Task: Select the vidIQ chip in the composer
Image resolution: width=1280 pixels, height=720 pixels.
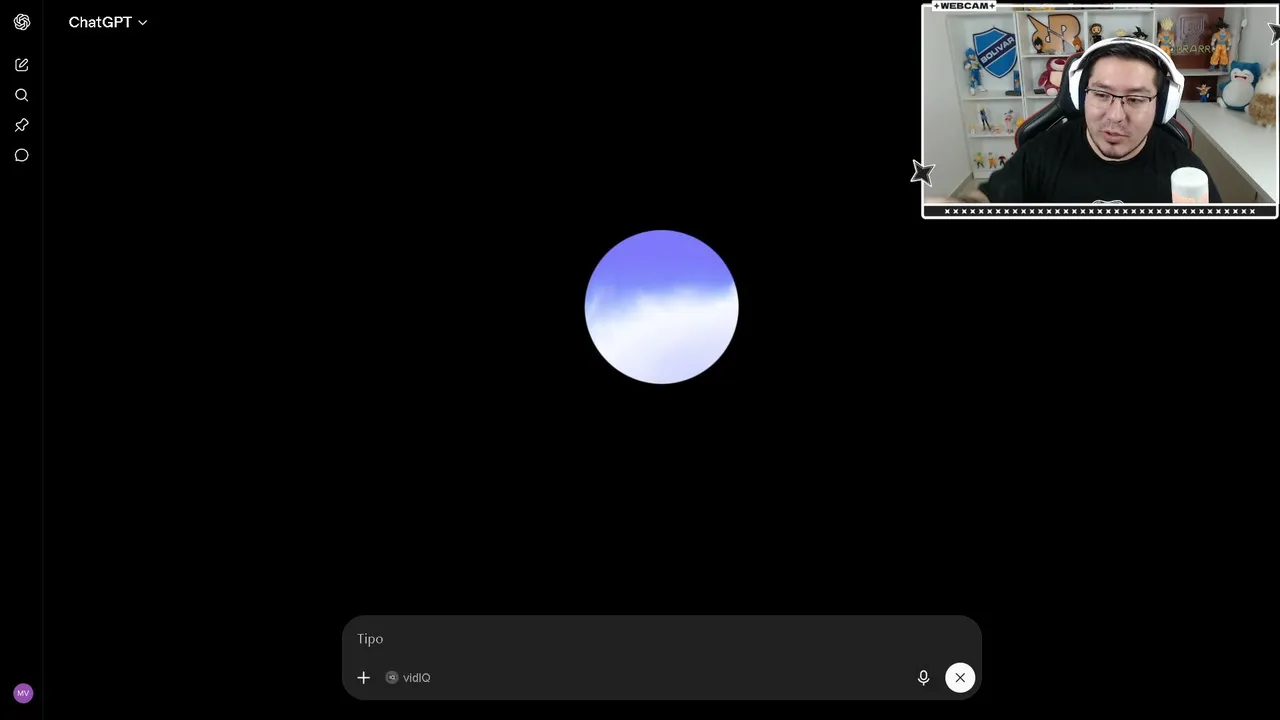Action: 408,678
